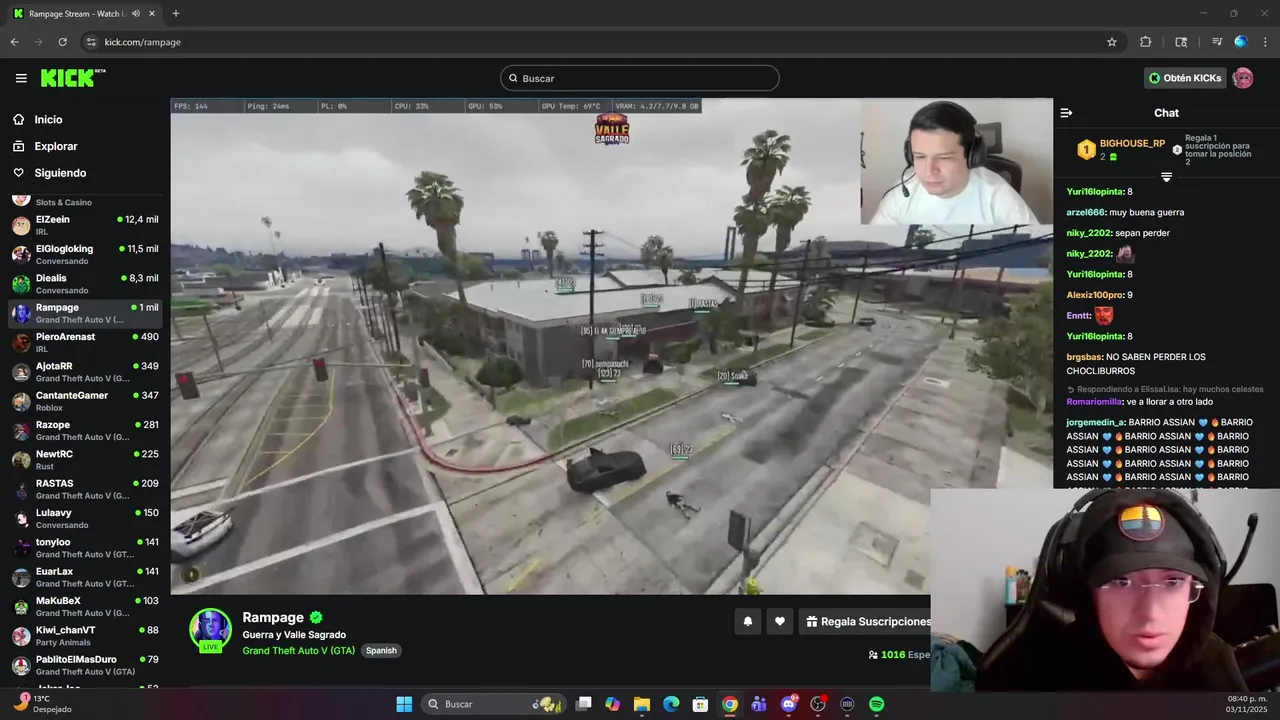Viewport: 1280px width, 720px height.
Task: Click the Razope channel avatar
Action: click(x=21, y=430)
